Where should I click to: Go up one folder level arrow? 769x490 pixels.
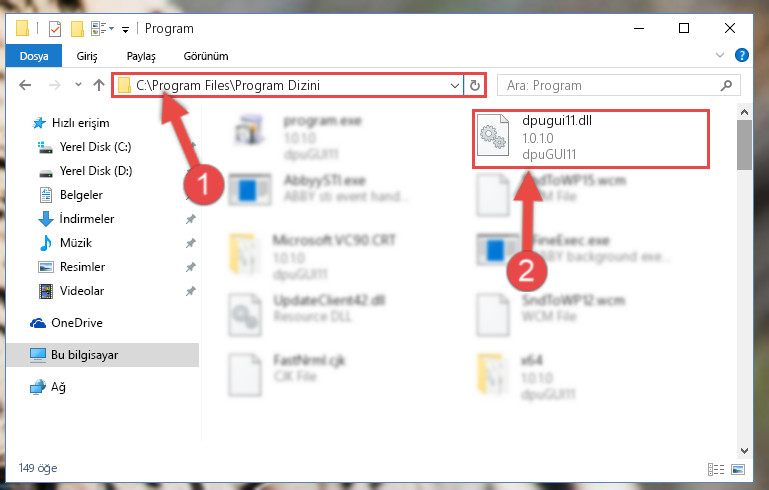99,85
